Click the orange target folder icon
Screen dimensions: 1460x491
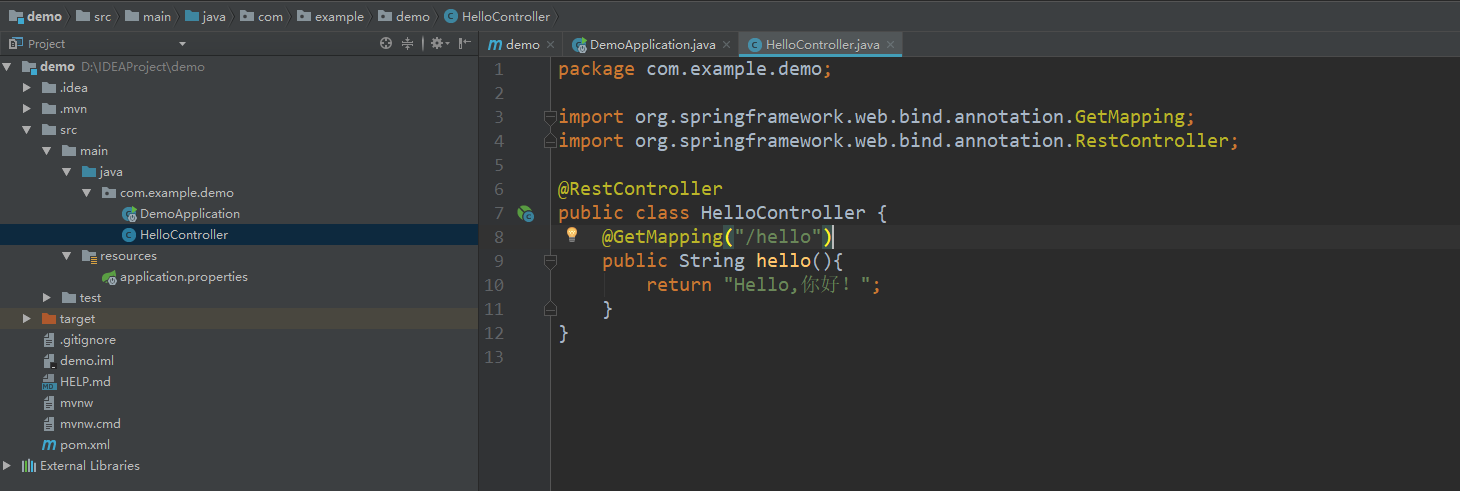coord(49,319)
